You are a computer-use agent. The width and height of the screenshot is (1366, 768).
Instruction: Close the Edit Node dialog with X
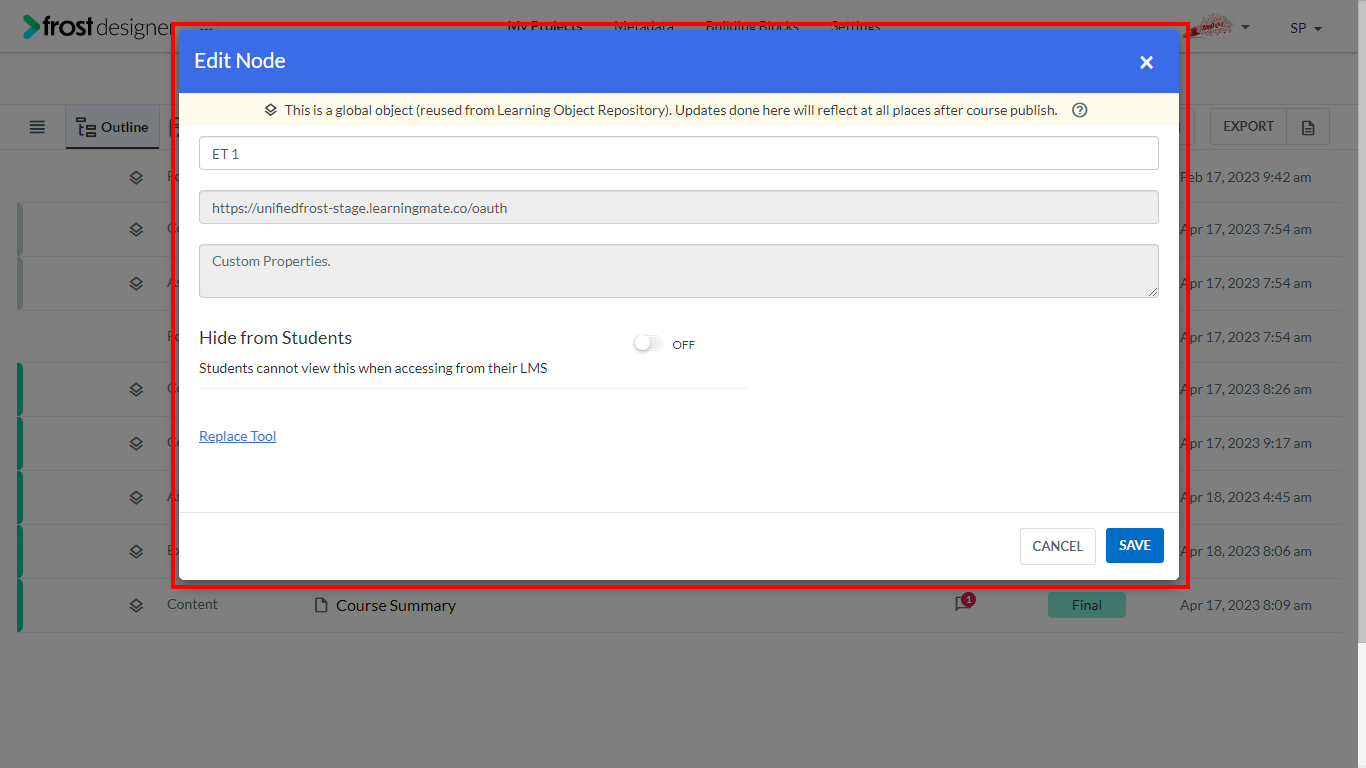click(x=1146, y=62)
